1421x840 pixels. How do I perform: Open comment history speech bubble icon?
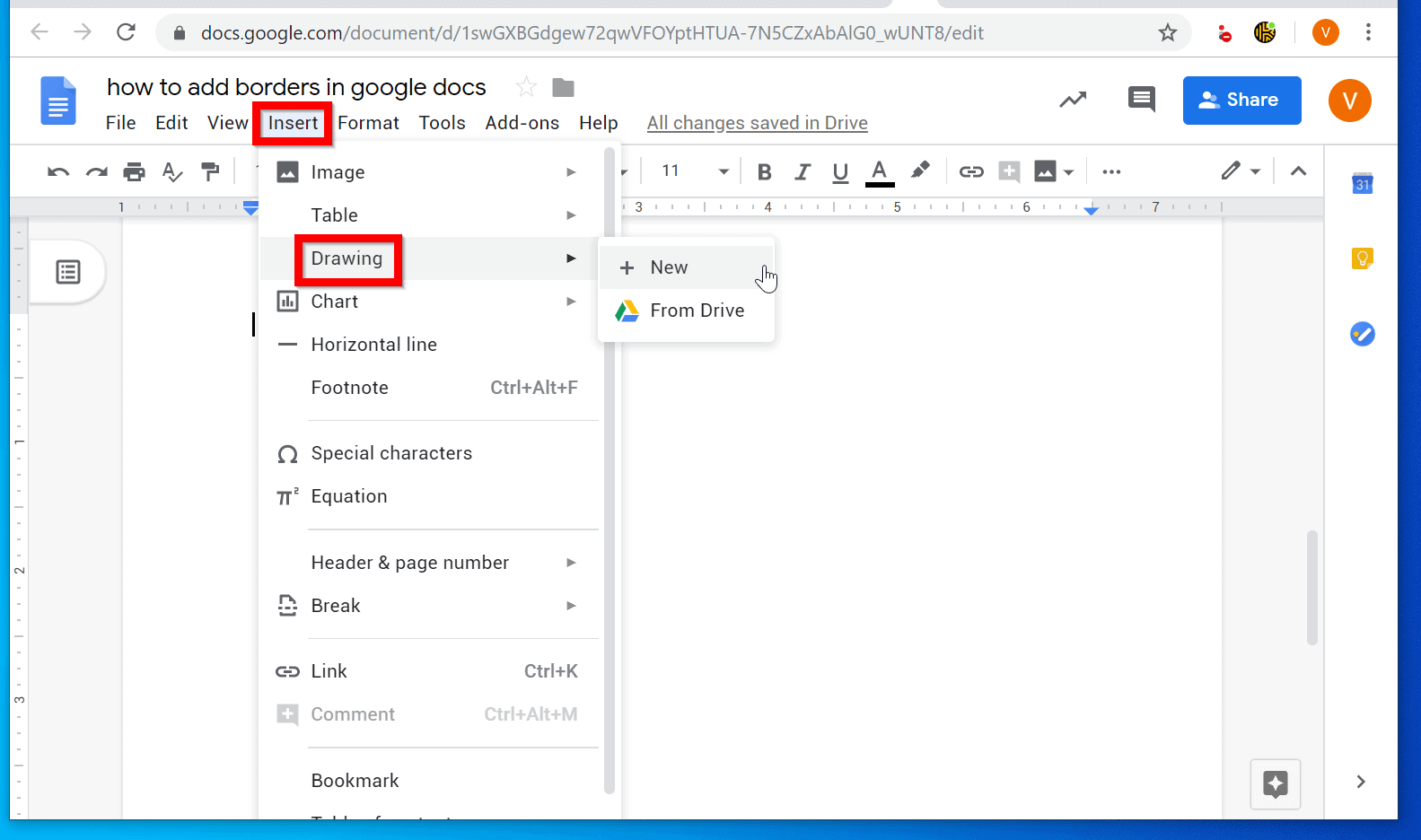tap(1141, 100)
